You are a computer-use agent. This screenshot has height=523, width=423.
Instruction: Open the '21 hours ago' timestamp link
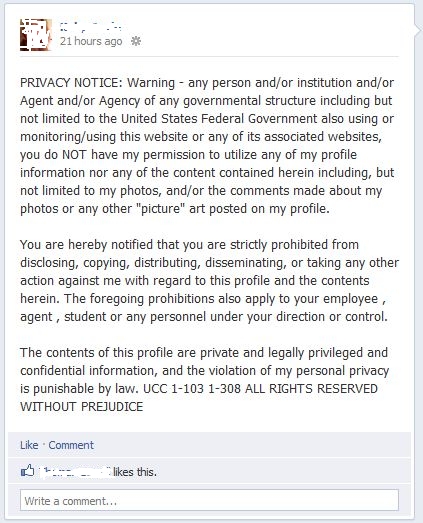(91, 41)
